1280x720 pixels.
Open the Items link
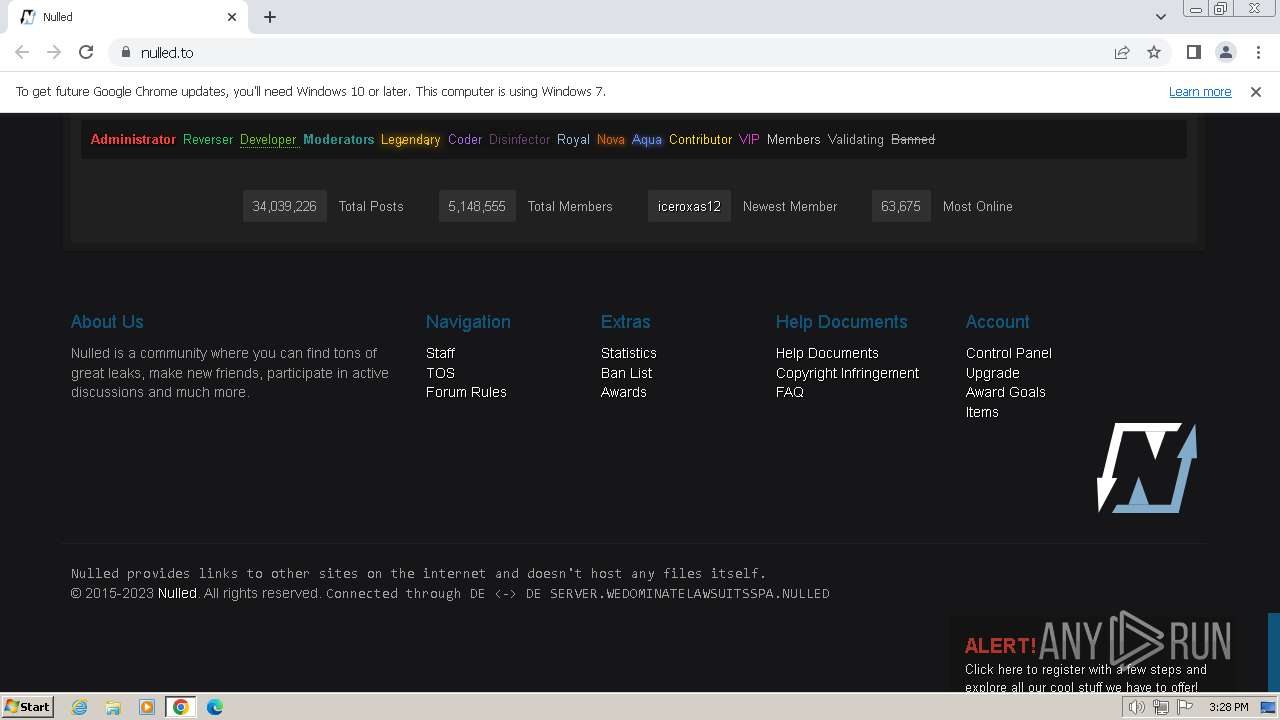pos(982,412)
